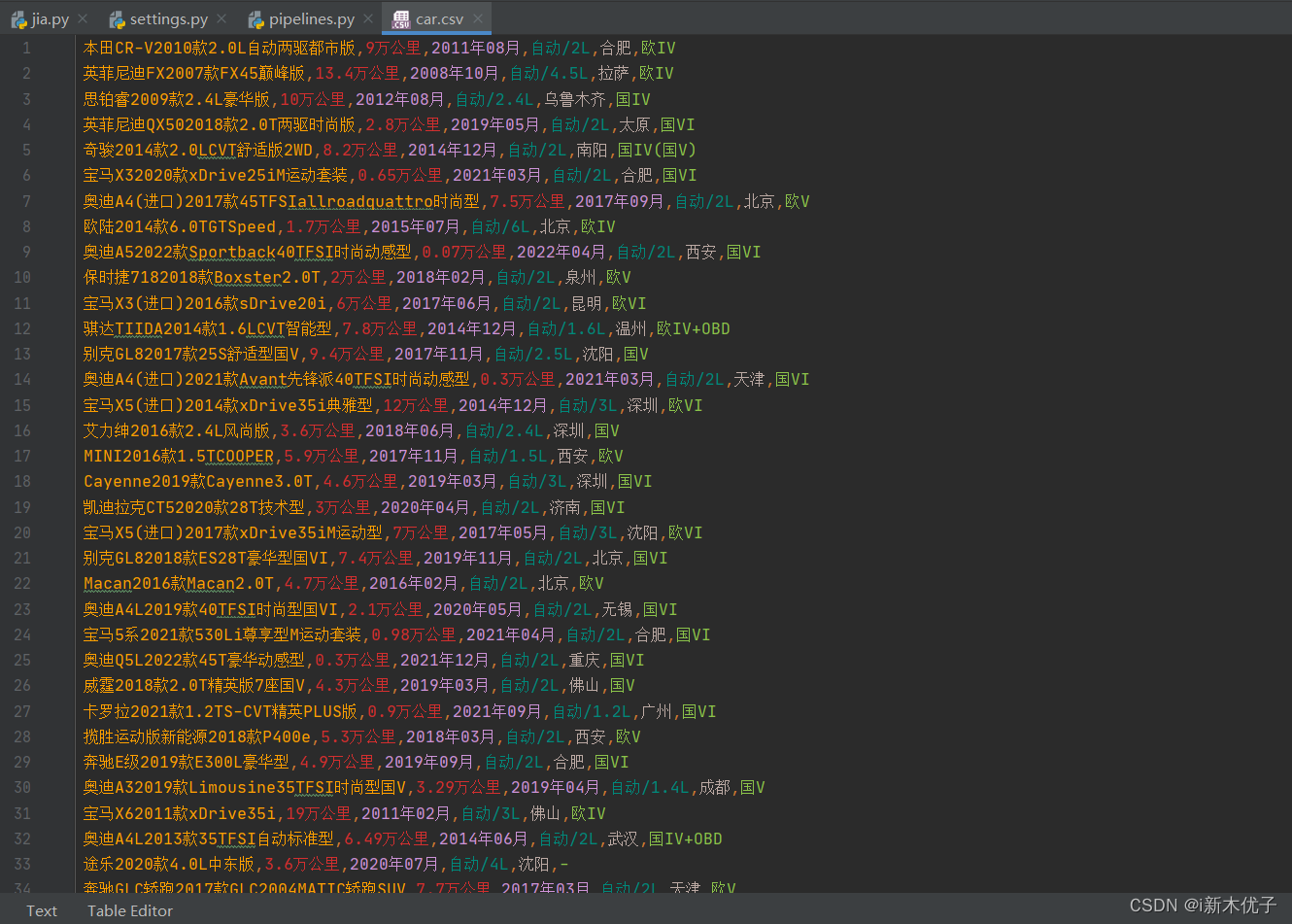Click text '思铂睿2009款2.4L豪华版'
This screenshot has height=924, width=1292.
[177, 99]
